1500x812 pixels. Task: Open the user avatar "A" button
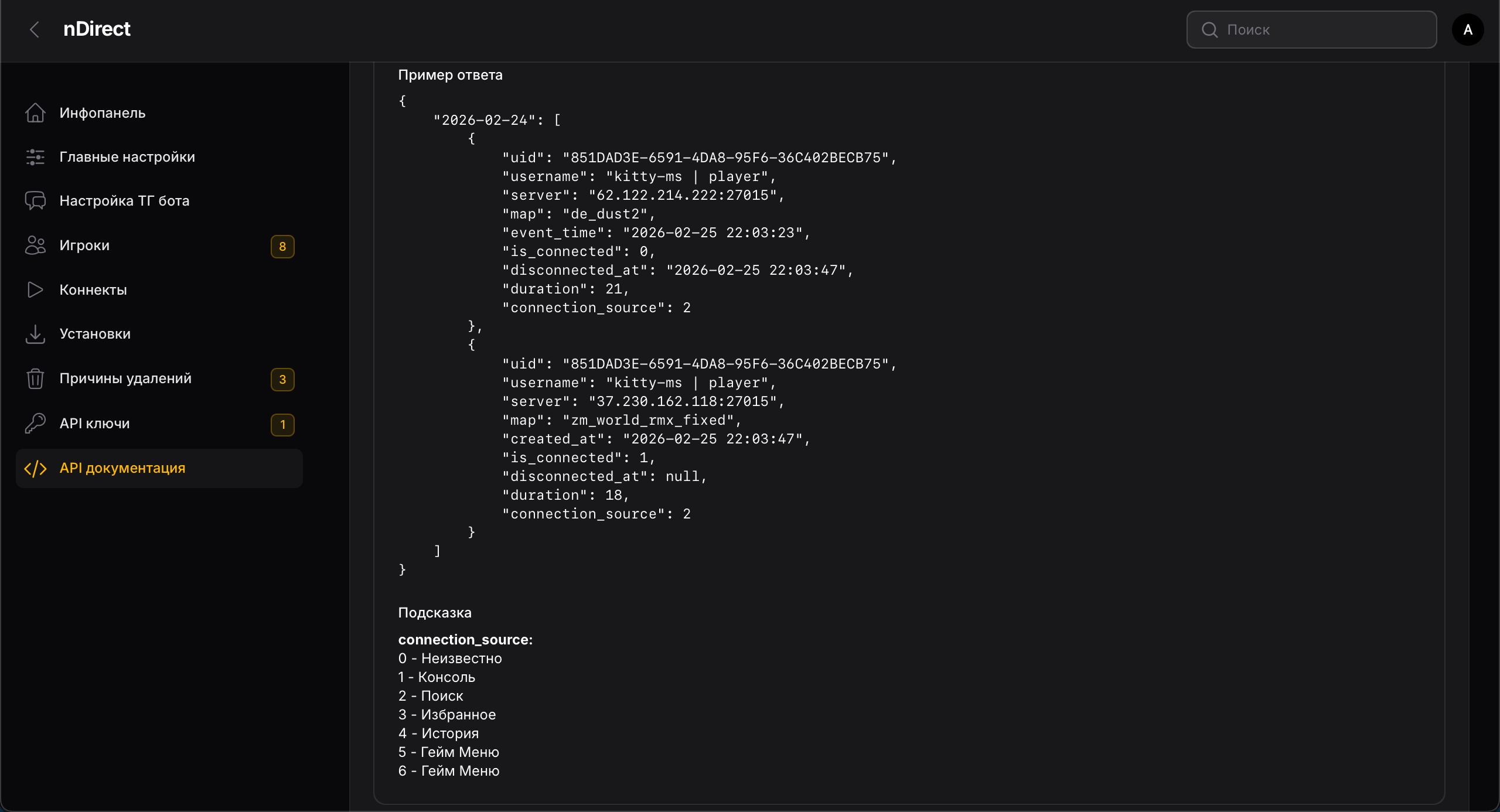click(x=1468, y=29)
